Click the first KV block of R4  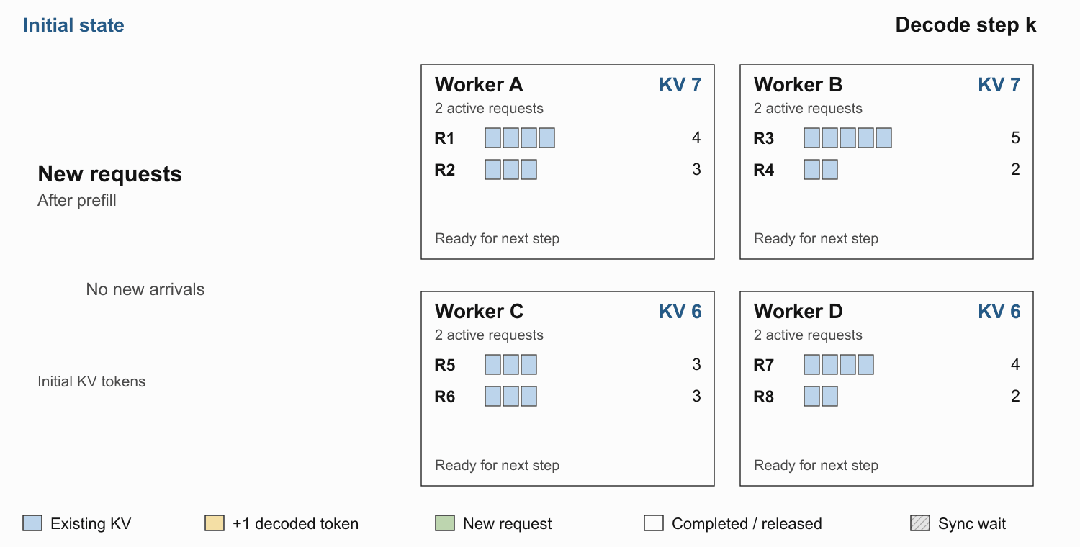point(812,169)
